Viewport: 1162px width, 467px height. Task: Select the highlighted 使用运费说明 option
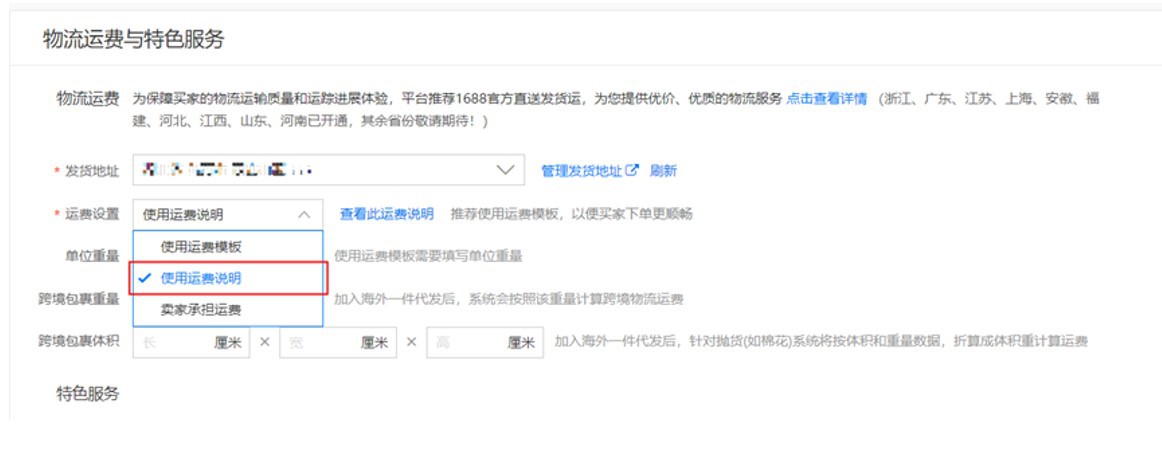(x=201, y=278)
